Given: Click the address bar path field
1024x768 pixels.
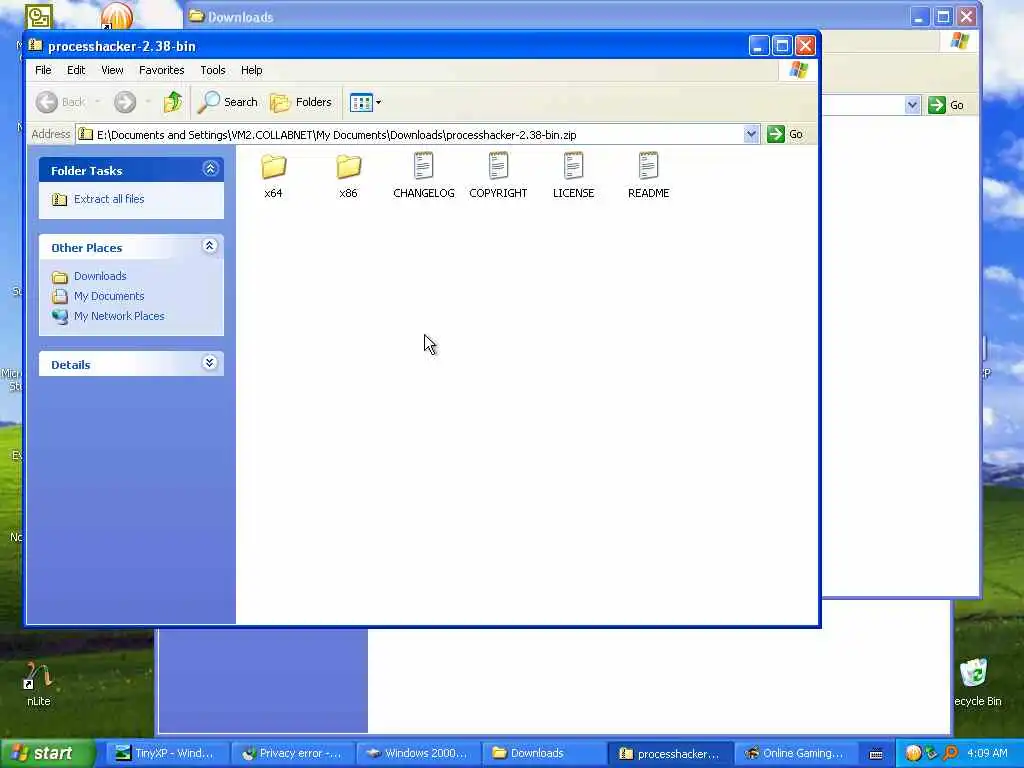Looking at the screenshot, I should tap(410, 135).
